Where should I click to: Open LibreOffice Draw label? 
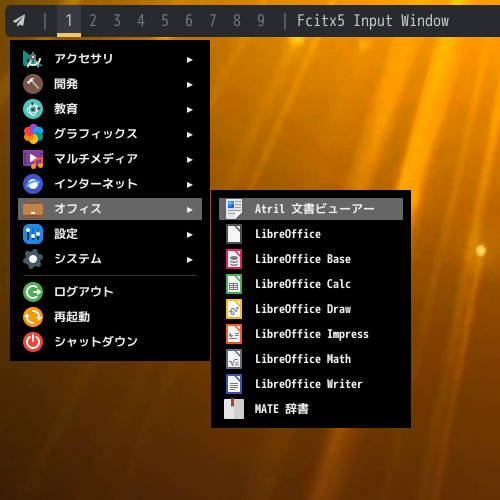[x=303, y=309]
